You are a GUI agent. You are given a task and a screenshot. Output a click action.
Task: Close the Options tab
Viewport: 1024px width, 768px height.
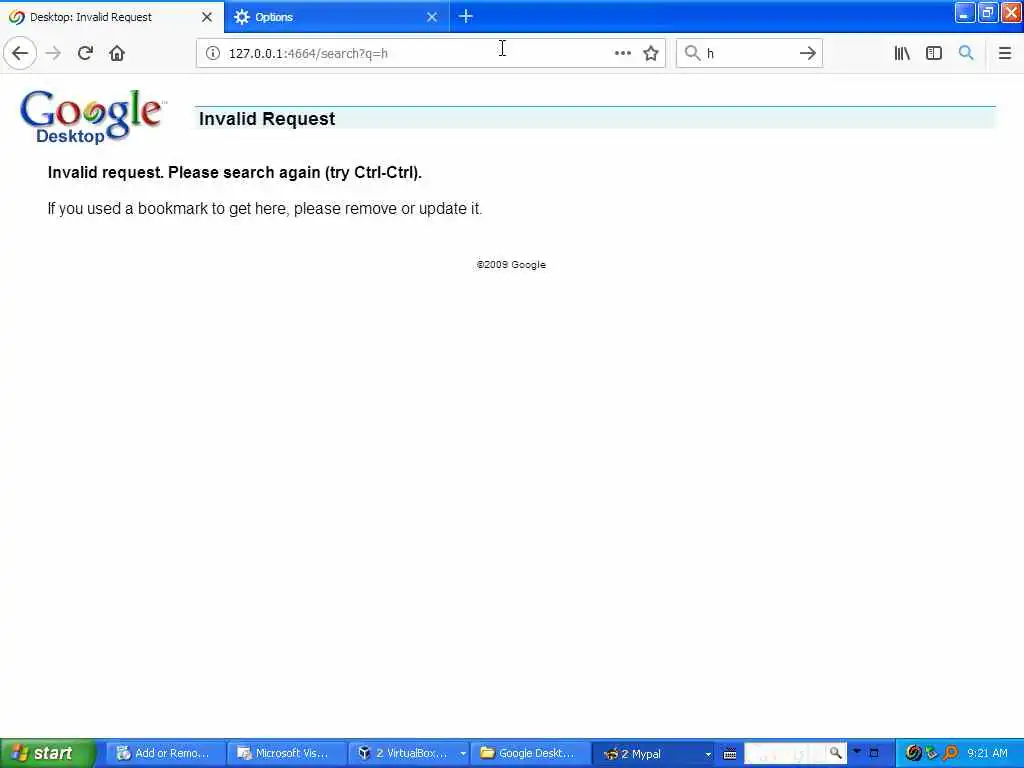pyautogui.click(x=432, y=17)
